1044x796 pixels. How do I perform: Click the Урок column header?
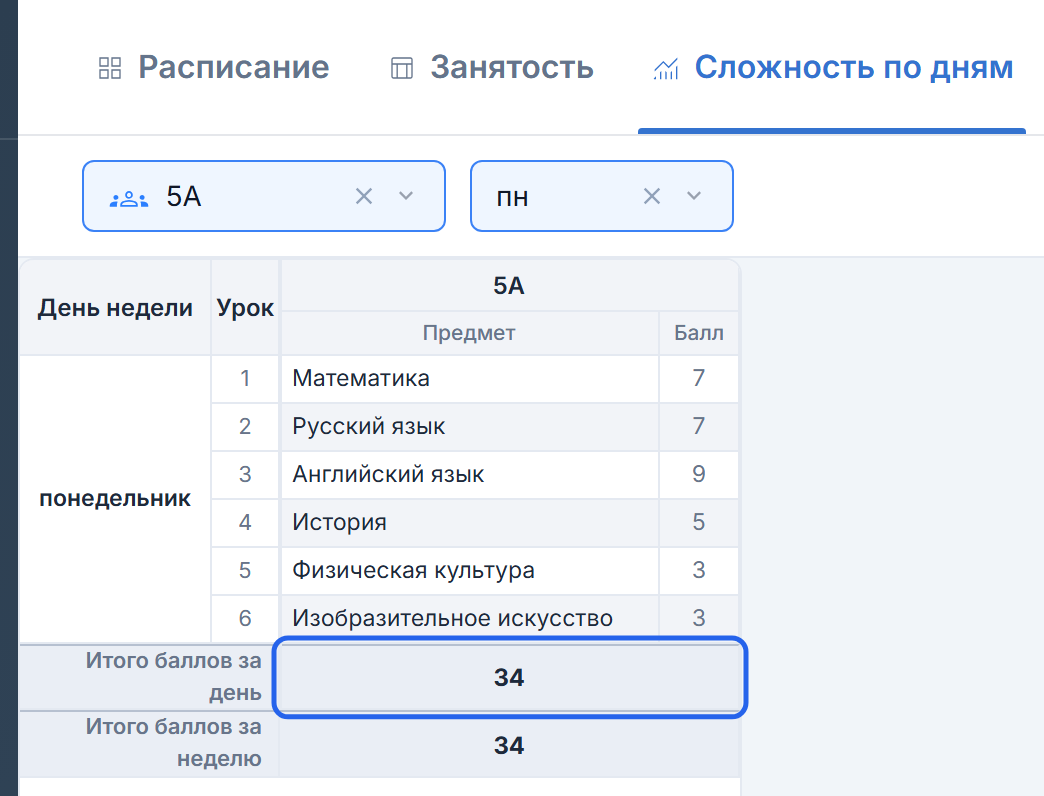[x=245, y=307]
